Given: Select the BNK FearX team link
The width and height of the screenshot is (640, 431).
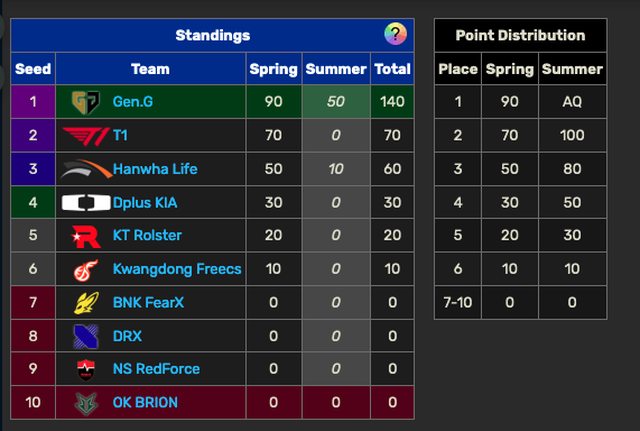Looking at the screenshot, I should (150, 303).
